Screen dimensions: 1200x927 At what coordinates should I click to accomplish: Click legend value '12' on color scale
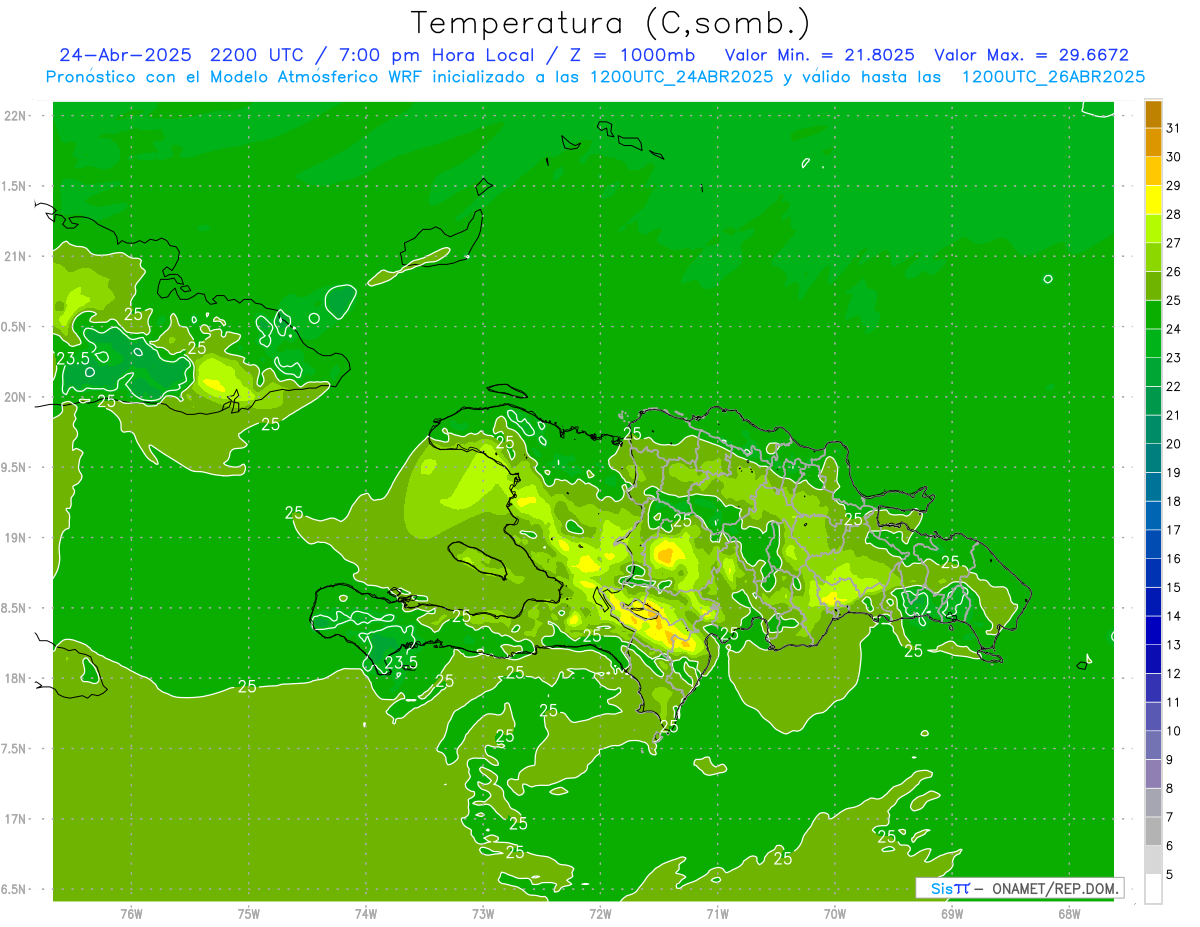tap(1174, 673)
